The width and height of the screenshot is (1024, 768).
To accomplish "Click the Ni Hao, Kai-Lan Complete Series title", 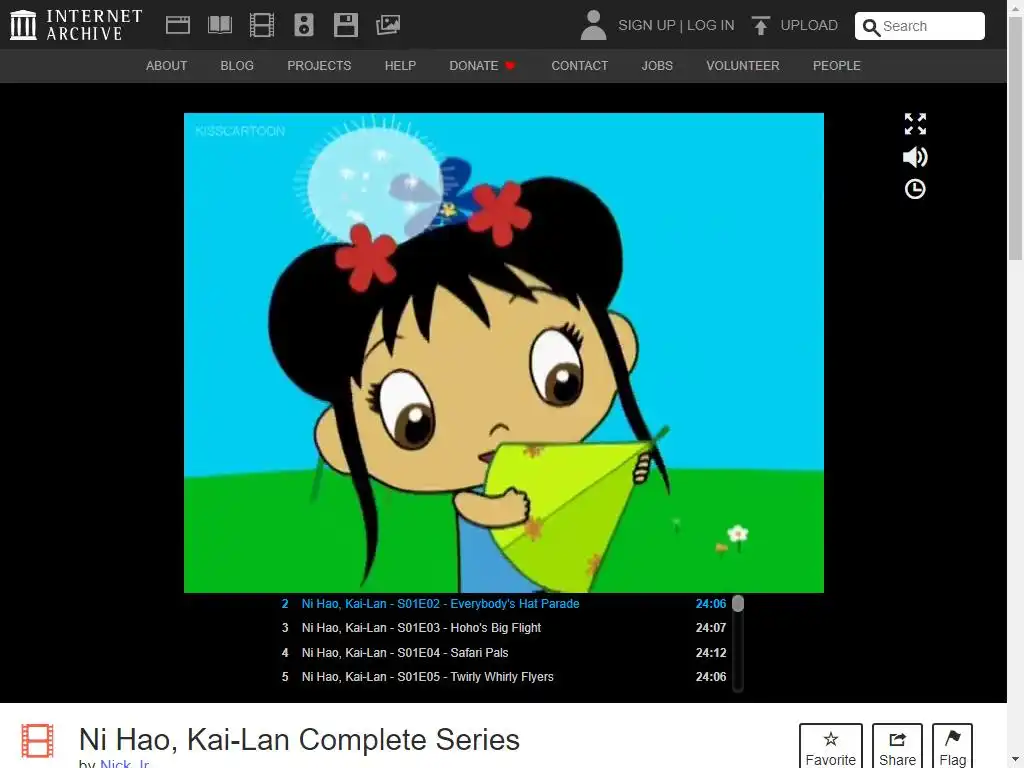I will (x=299, y=740).
